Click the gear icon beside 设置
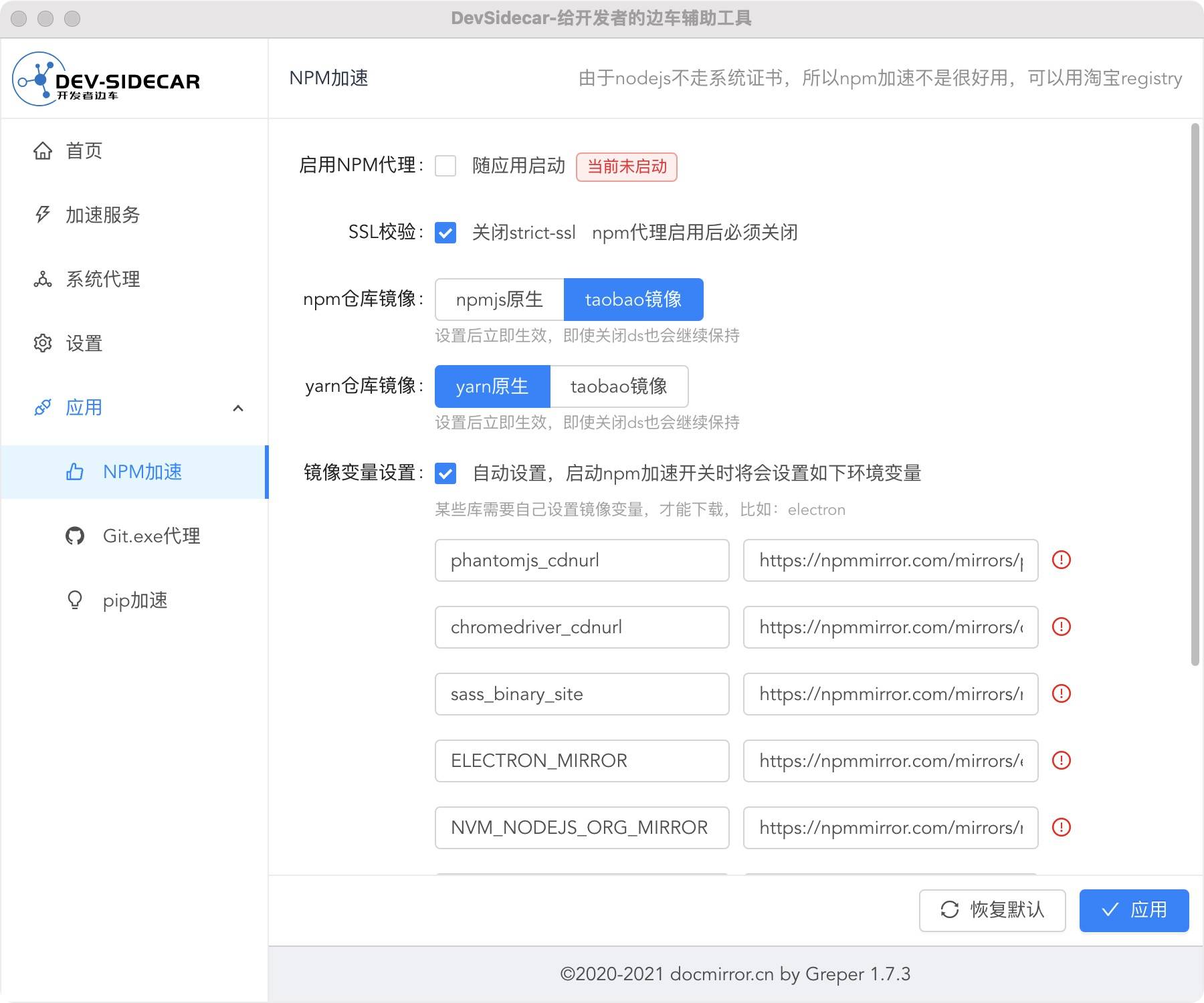This screenshot has width=1204, height=1003. coord(43,343)
